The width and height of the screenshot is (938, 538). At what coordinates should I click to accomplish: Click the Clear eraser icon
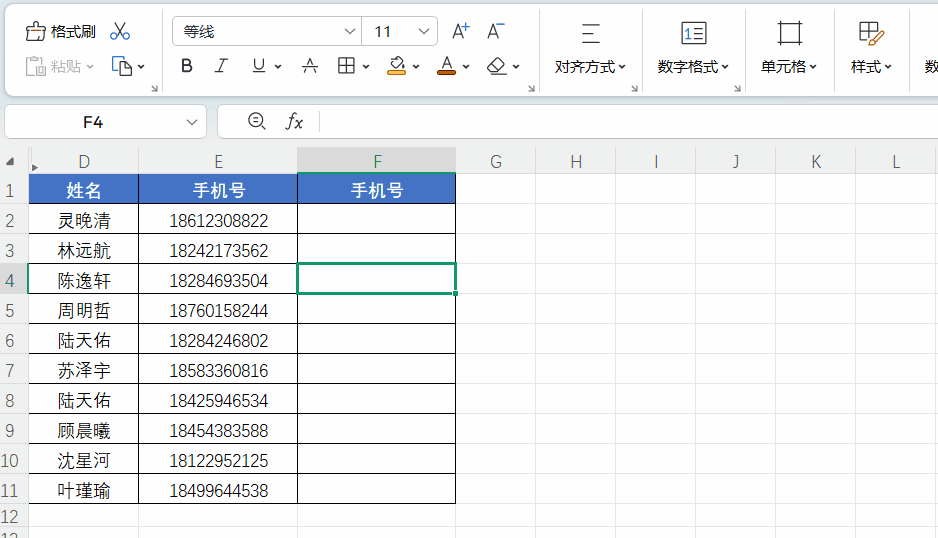coord(497,66)
